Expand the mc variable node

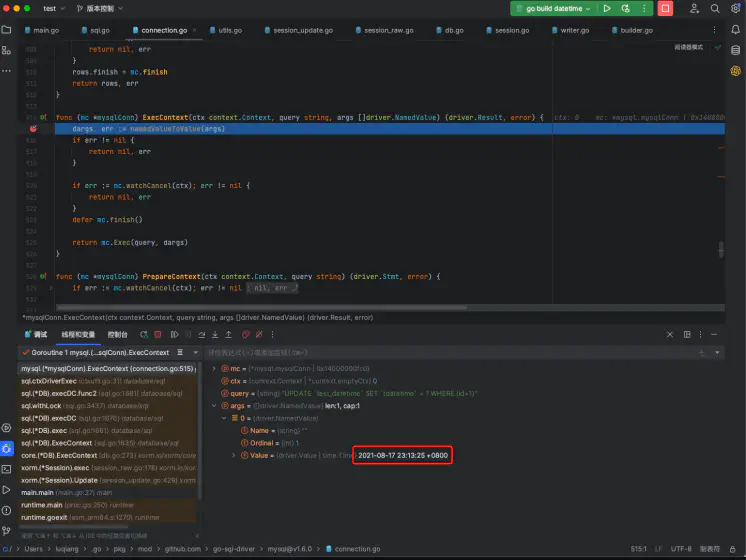pos(214,369)
